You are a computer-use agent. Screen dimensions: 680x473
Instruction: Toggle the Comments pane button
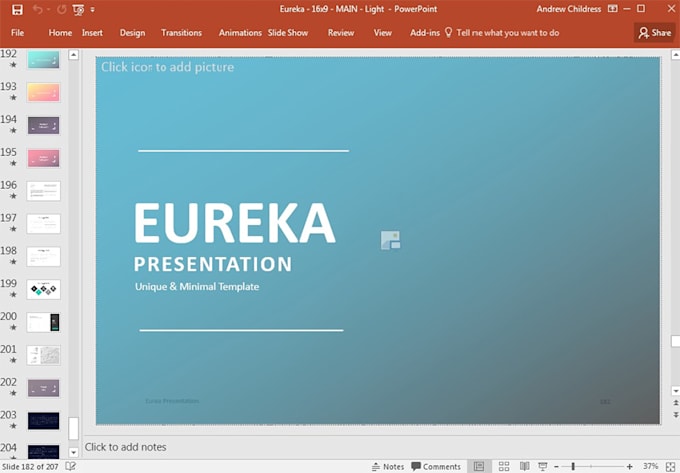(x=436, y=466)
